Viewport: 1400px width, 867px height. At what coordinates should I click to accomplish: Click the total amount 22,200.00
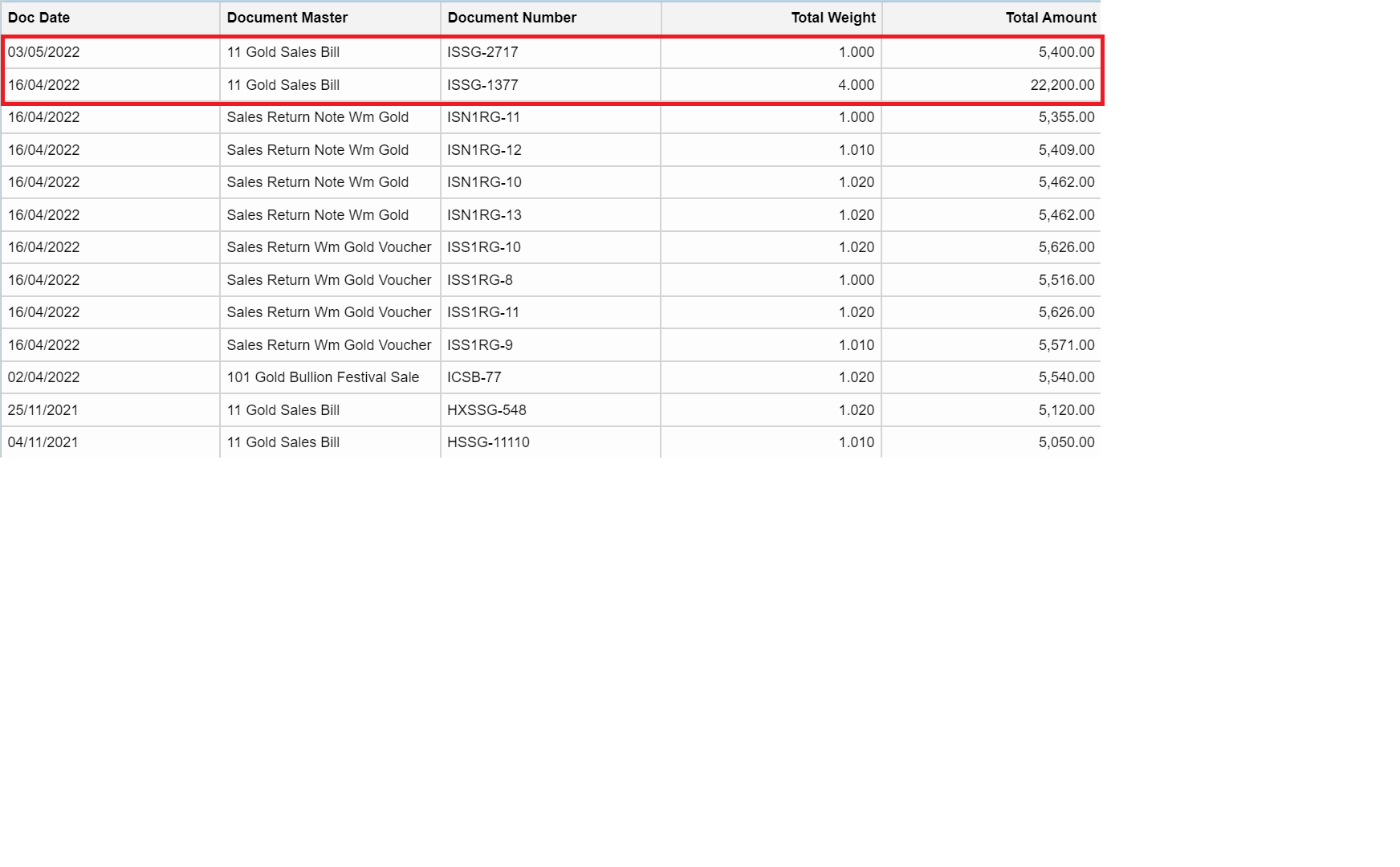[1062, 85]
